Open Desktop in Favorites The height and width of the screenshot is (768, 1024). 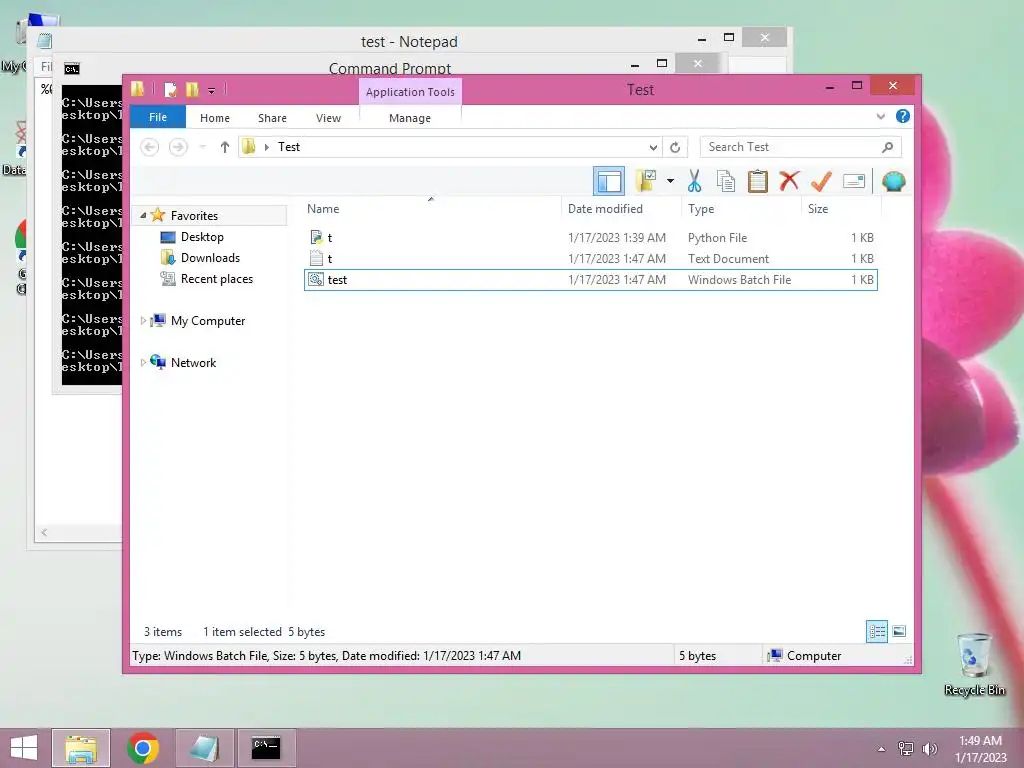pos(202,236)
